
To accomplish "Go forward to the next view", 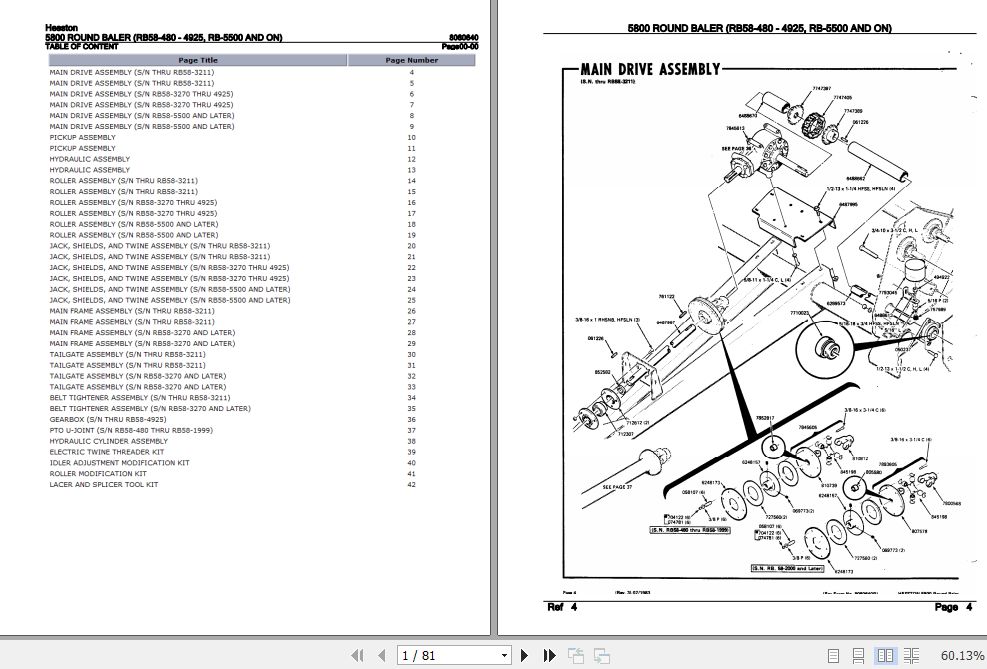I will [x=601, y=655].
